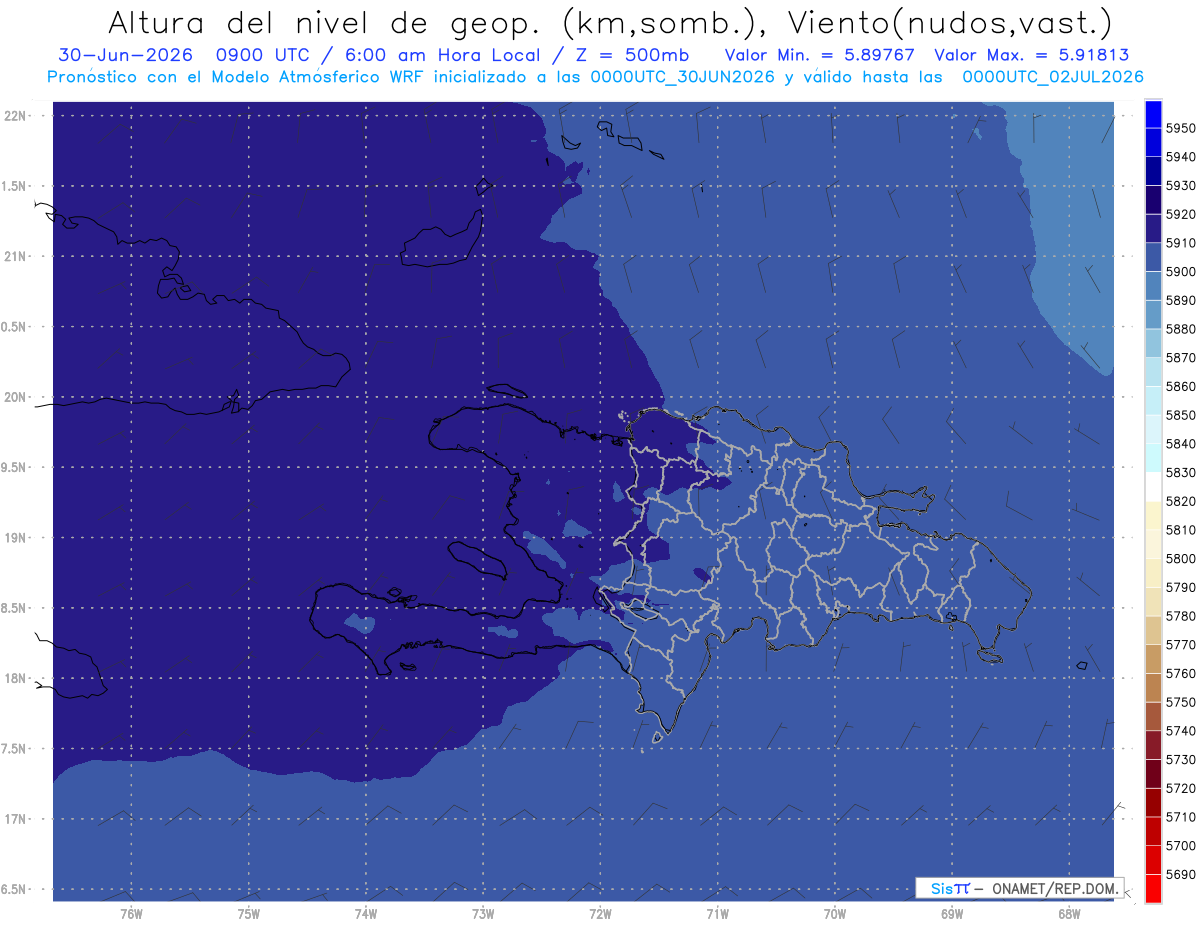
Task: Click the '5830' legend value
Action: tap(1180, 472)
